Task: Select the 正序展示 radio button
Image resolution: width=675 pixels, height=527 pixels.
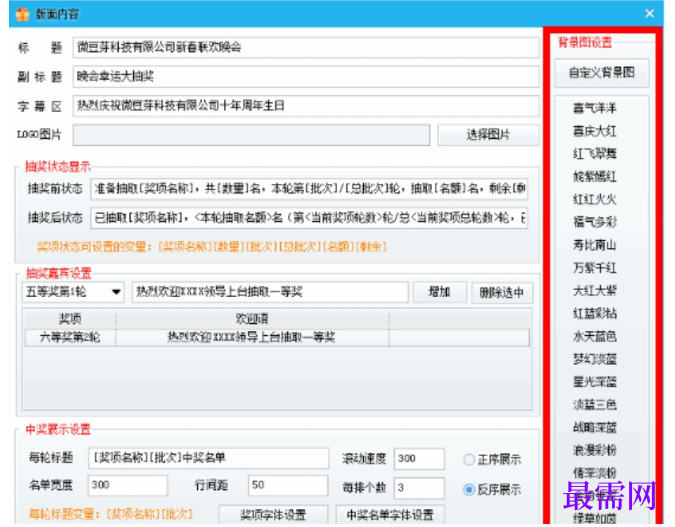Action: (x=469, y=460)
